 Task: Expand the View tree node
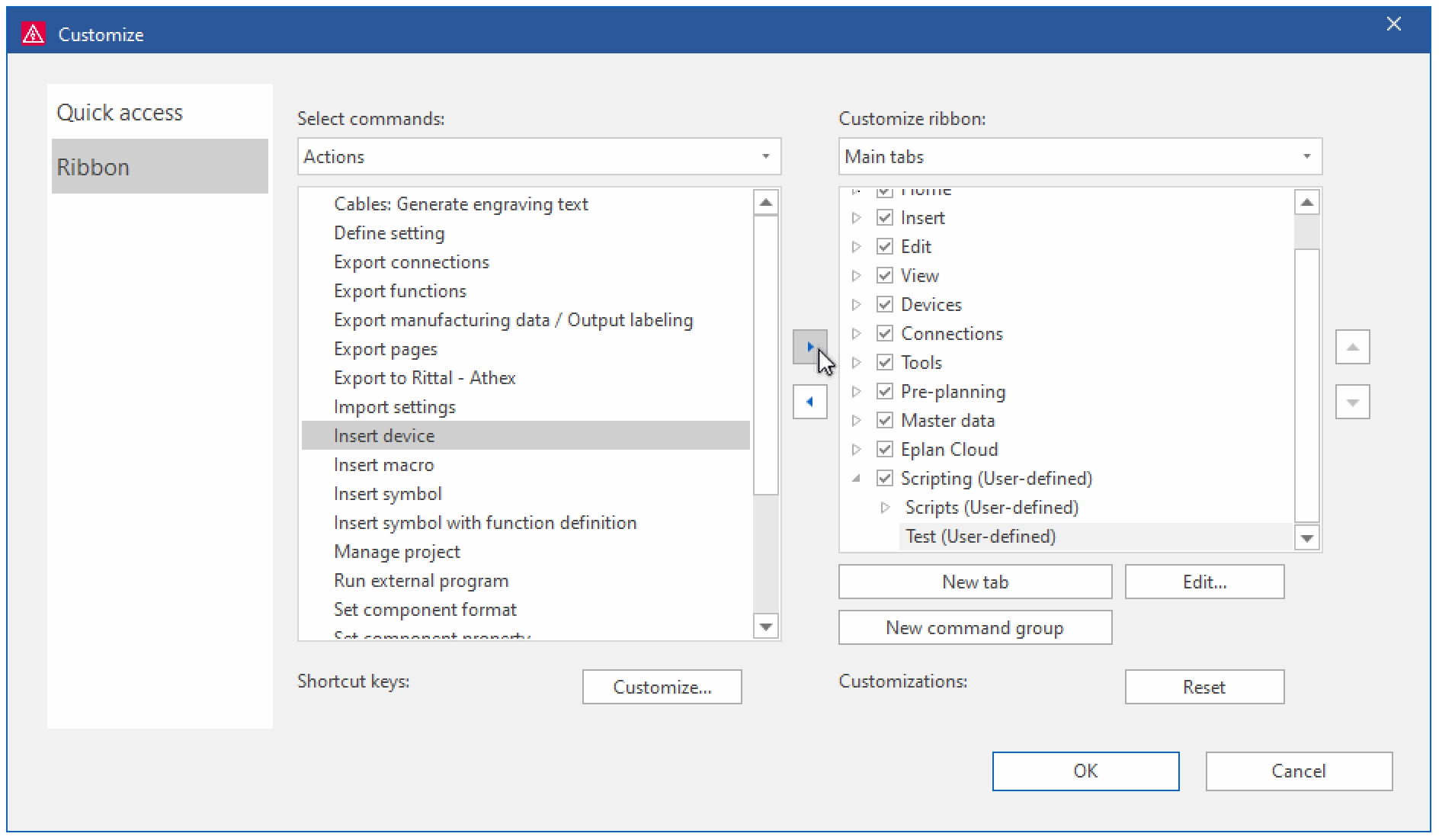856,276
